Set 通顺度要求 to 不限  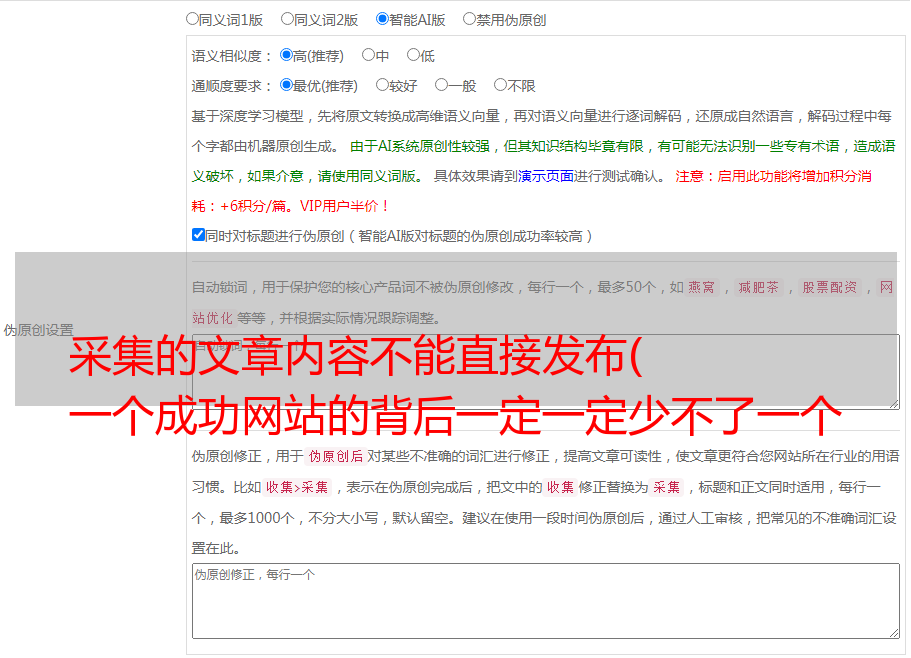click(x=500, y=85)
